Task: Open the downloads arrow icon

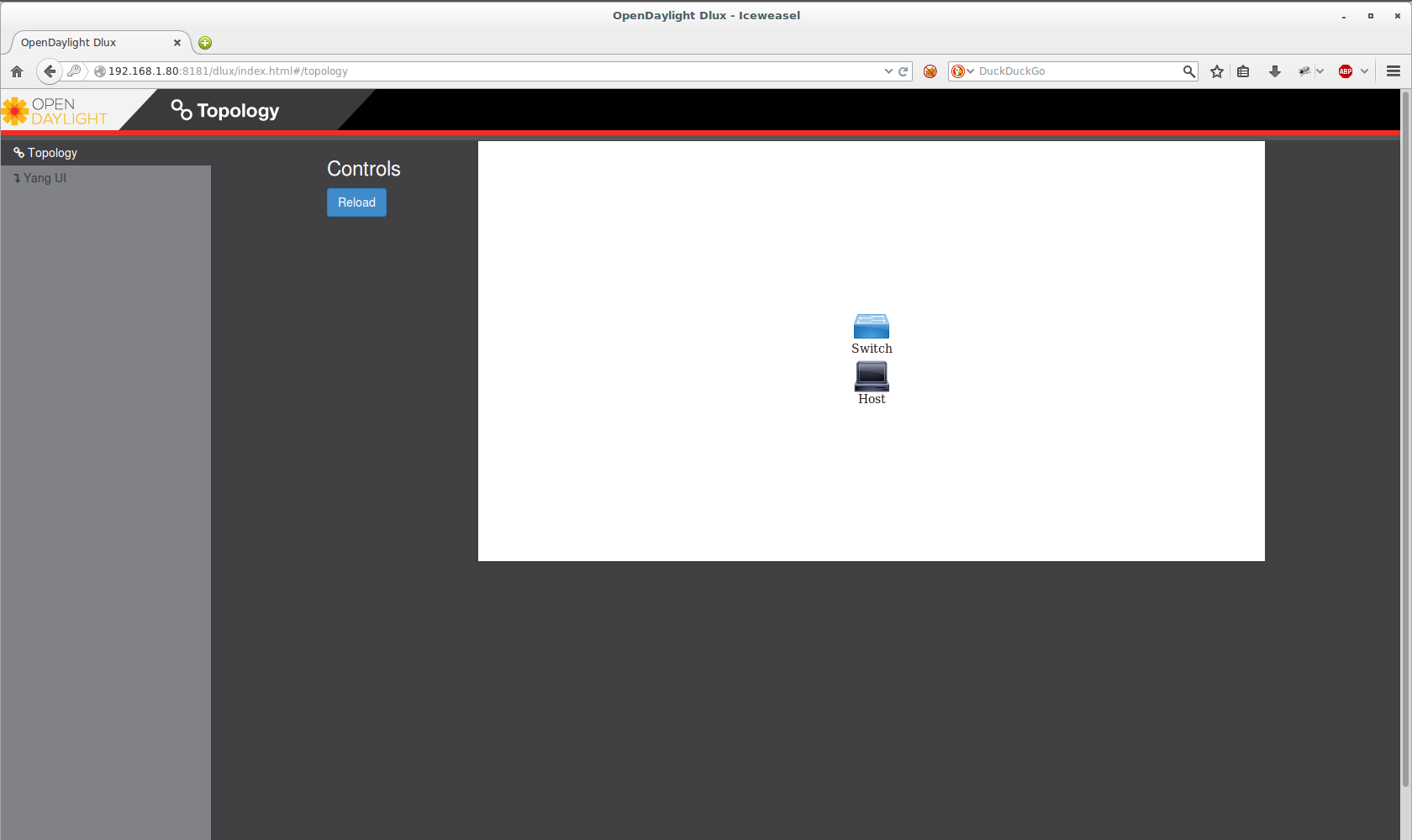Action: (x=1274, y=71)
